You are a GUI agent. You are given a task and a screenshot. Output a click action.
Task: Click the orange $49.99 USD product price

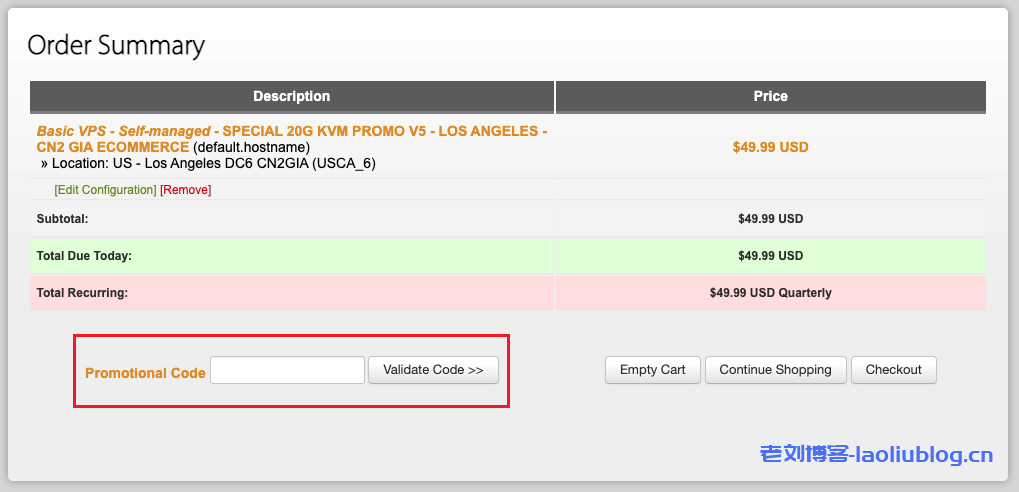770,147
